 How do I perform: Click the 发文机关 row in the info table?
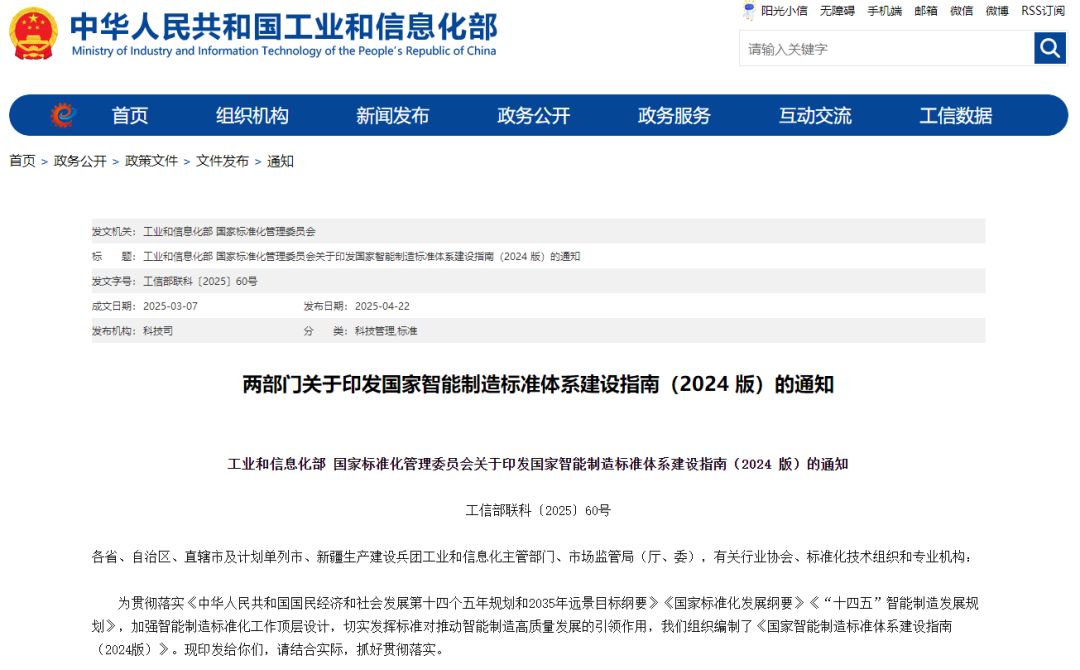tap(539, 231)
